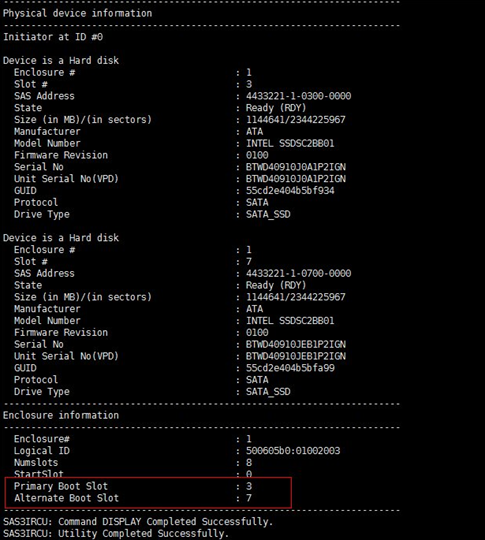This screenshot has height=540, width=485.
Task: Click the first 'Device is a Hard disk' line
Action: pos(61,61)
